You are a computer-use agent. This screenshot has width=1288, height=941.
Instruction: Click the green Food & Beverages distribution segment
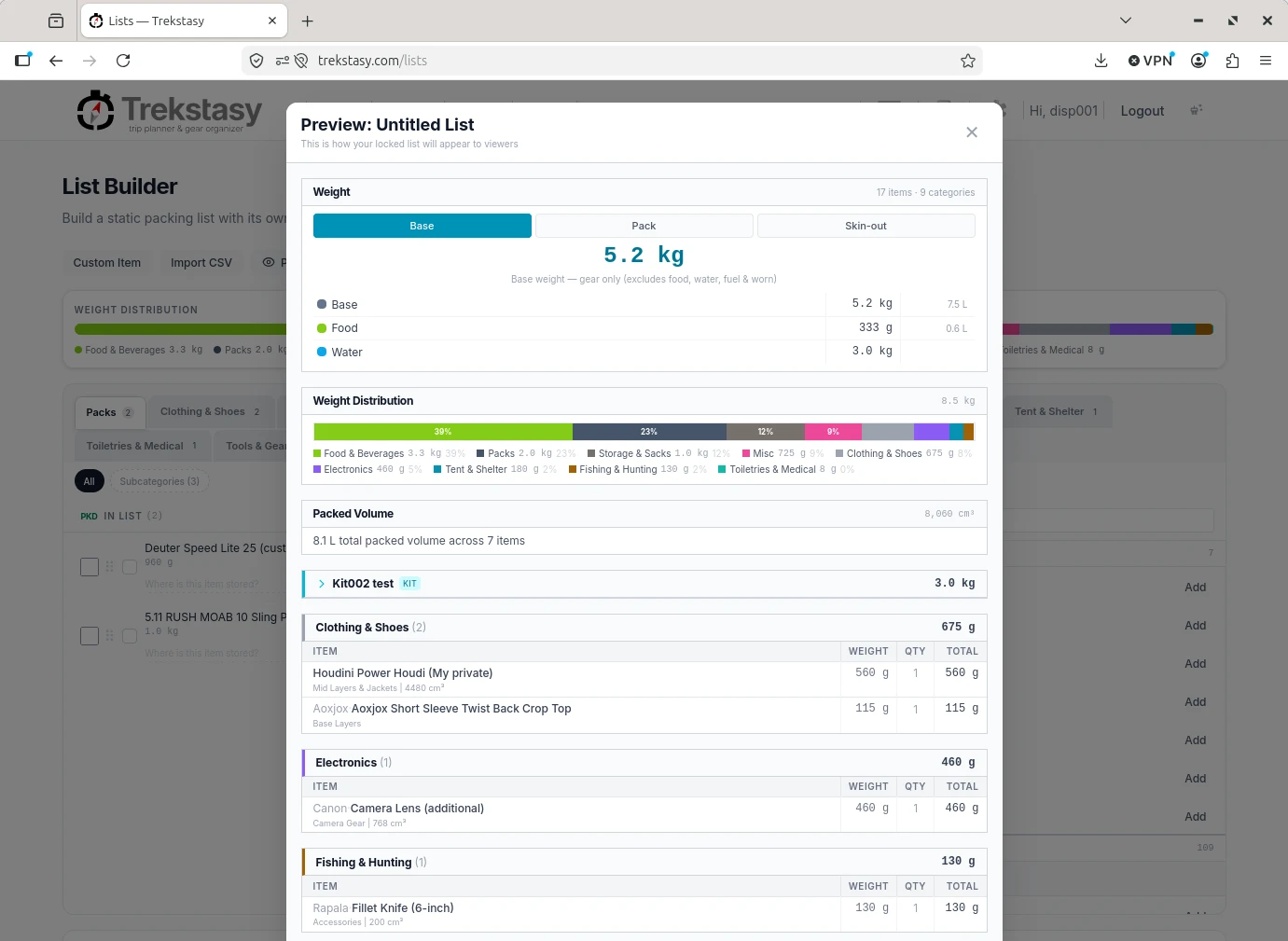click(x=443, y=432)
